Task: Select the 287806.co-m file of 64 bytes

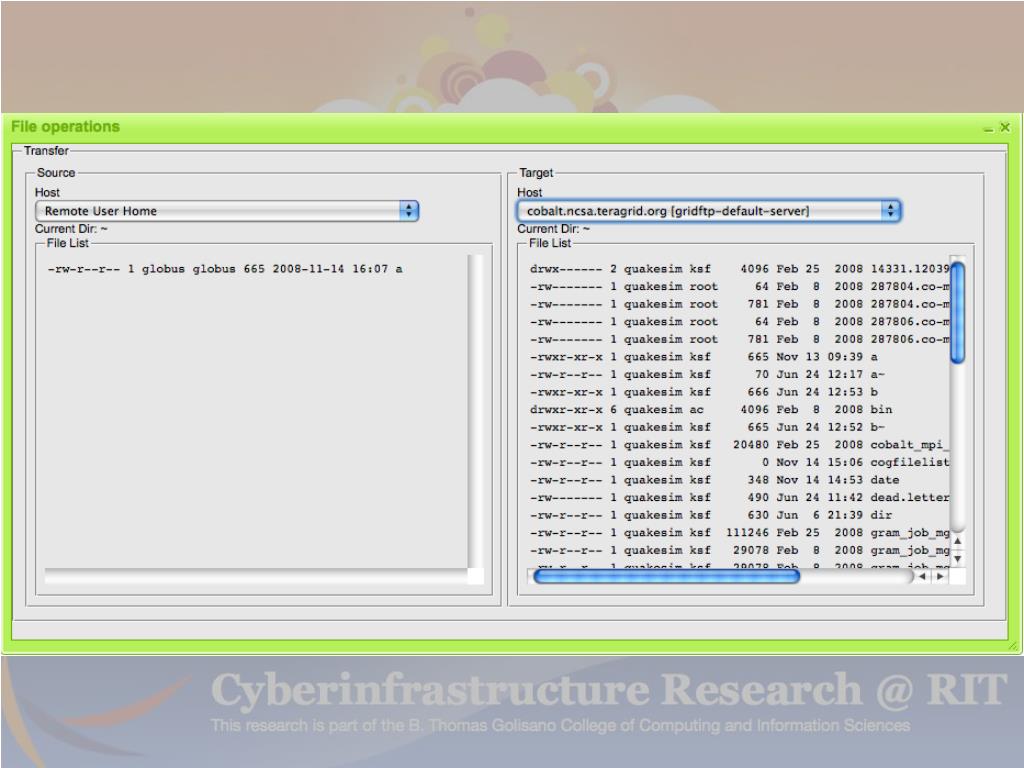Action: (x=739, y=322)
